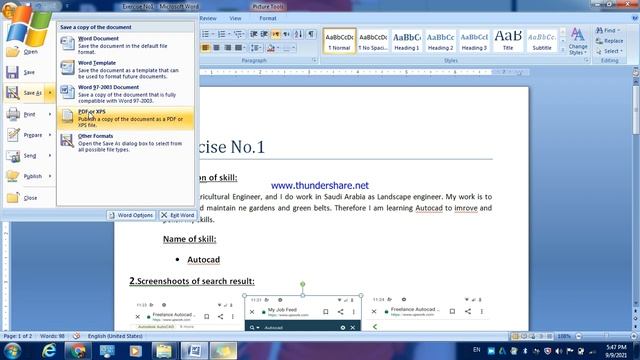Expand the Styles gallery More arrow
This screenshot has width=640, height=360.
click(x=563, y=49)
